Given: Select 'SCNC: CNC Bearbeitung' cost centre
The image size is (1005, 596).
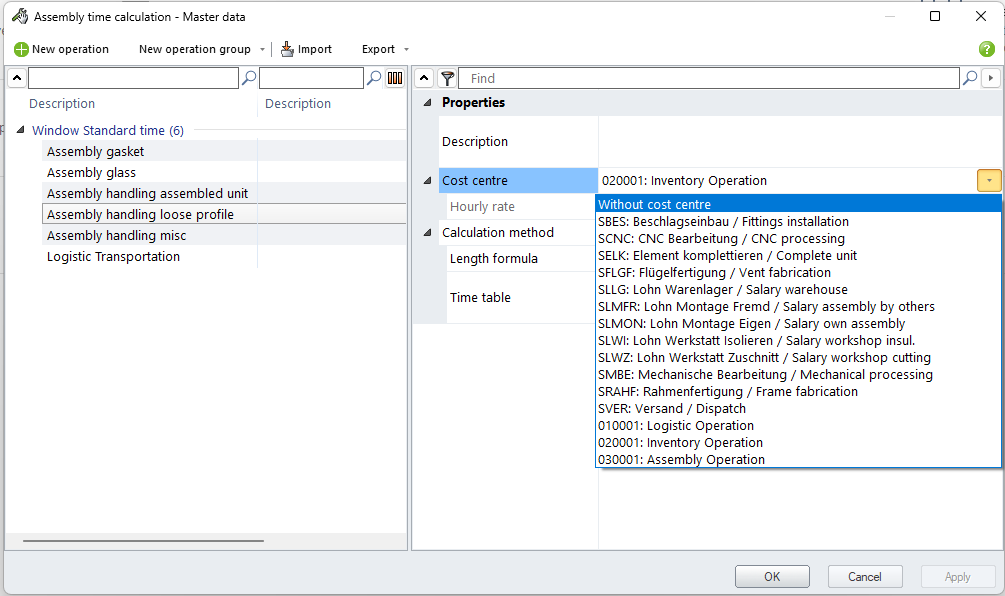Looking at the screenshot, I should point(720,238).
